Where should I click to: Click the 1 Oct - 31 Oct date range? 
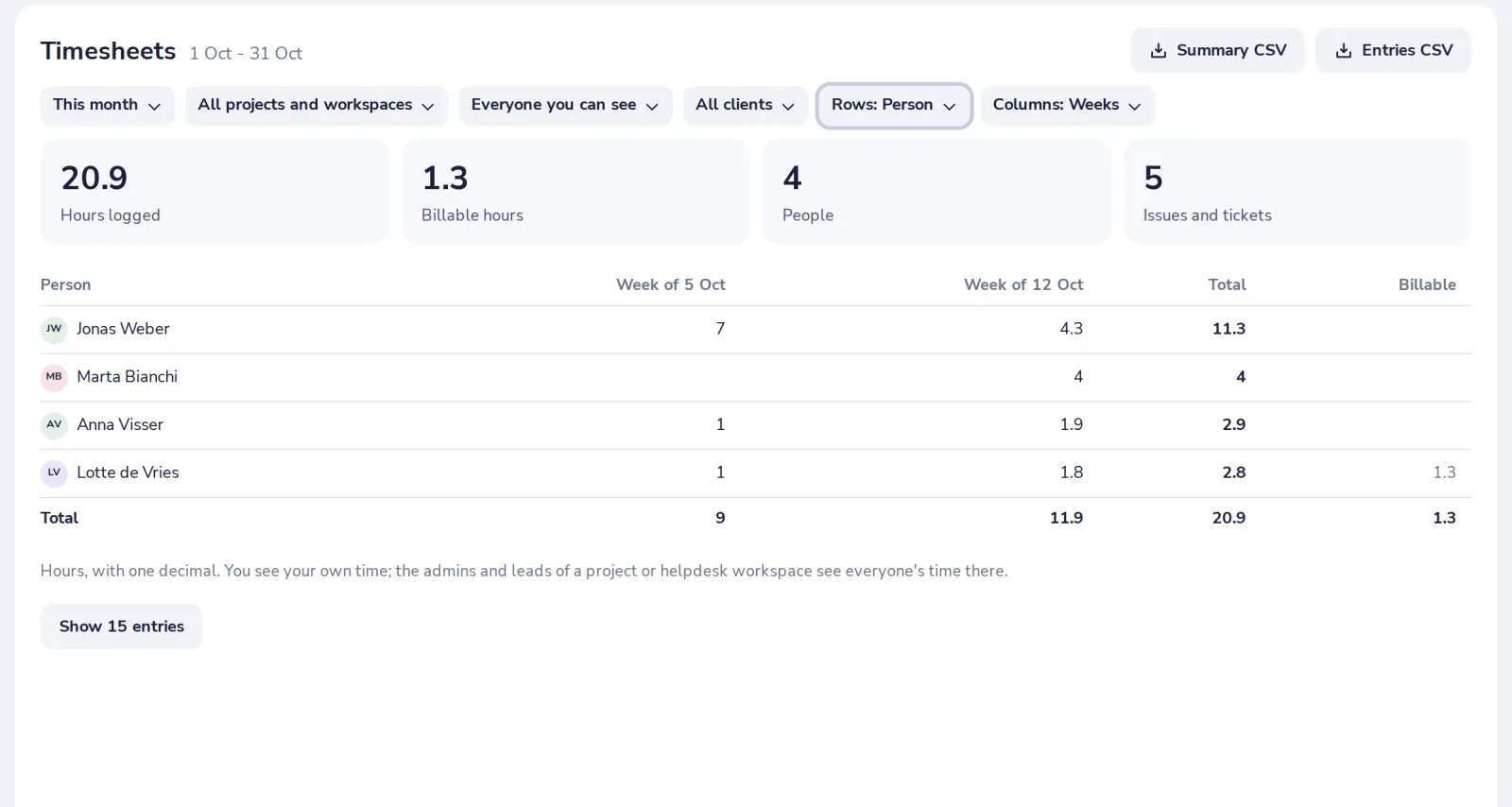click(x=246, y=54)
